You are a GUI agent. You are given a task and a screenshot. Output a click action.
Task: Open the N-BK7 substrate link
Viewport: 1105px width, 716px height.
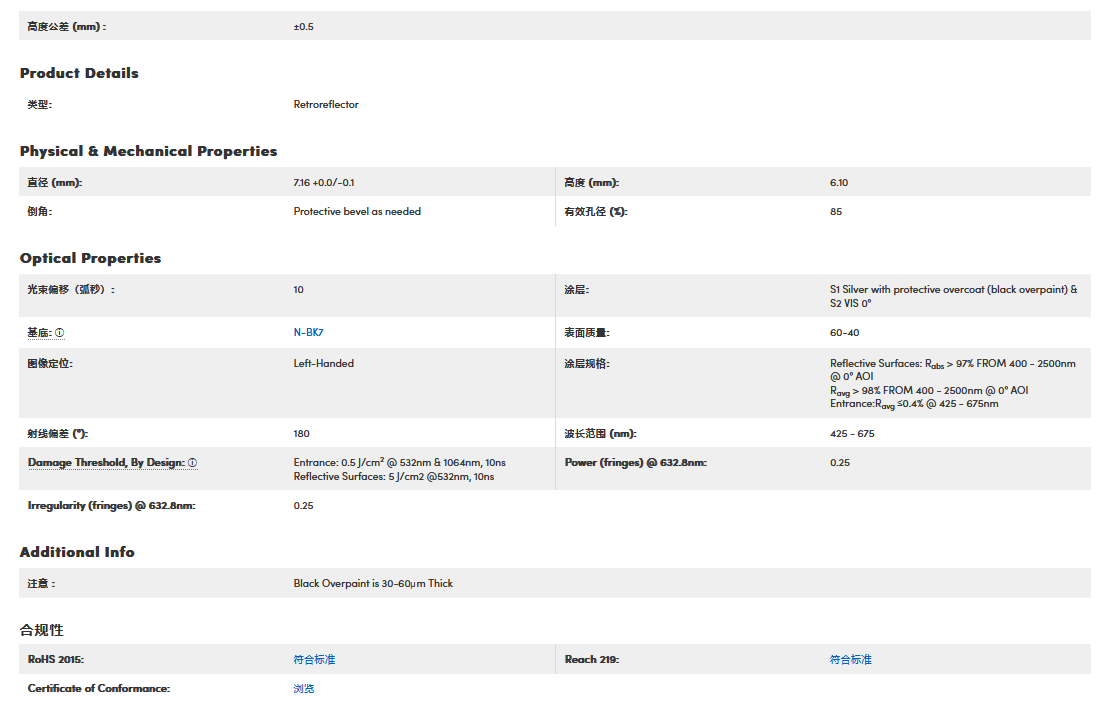[308, 333]
